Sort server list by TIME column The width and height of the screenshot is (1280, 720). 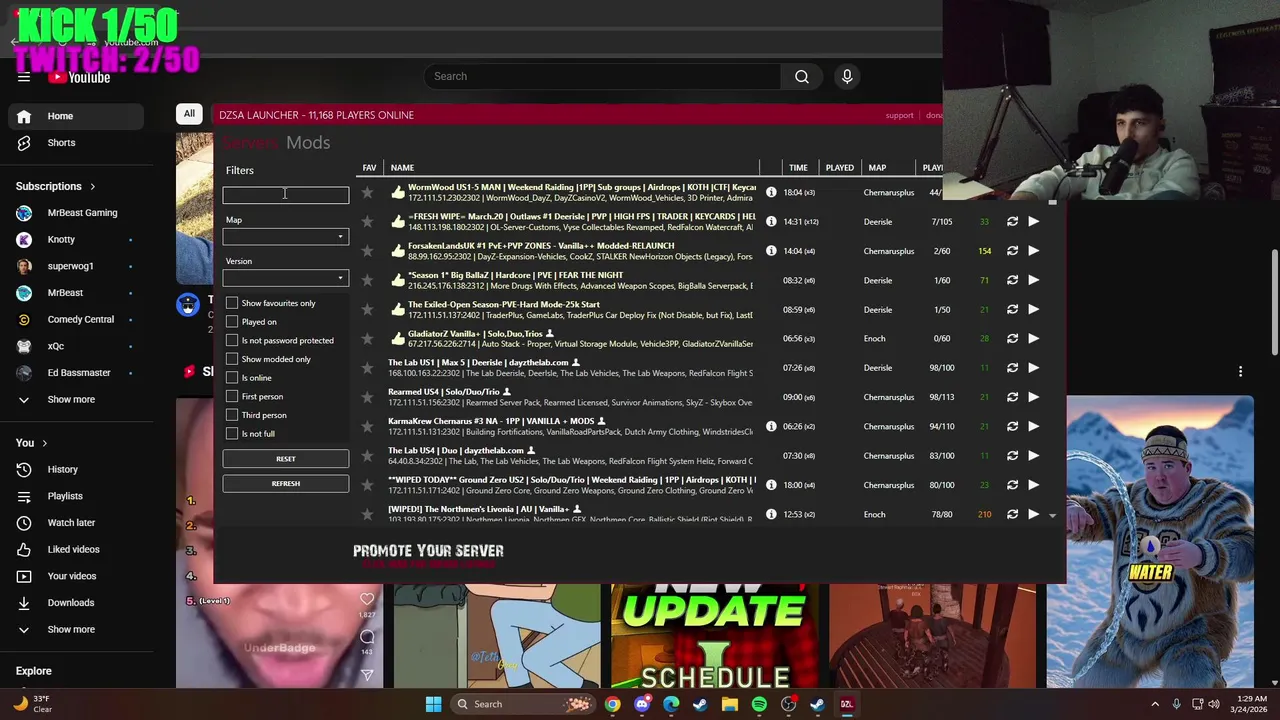(798, 168)
